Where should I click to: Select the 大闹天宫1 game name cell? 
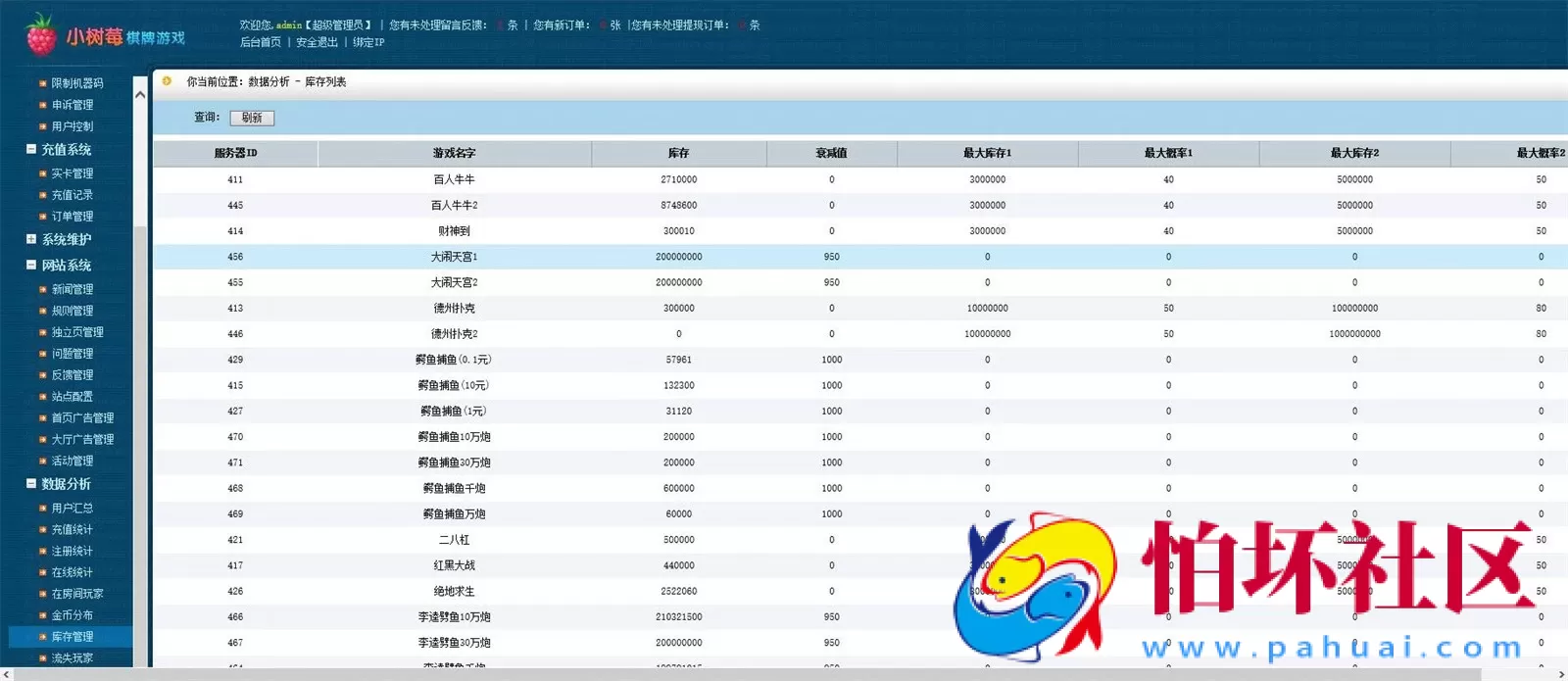click(454, 257)
